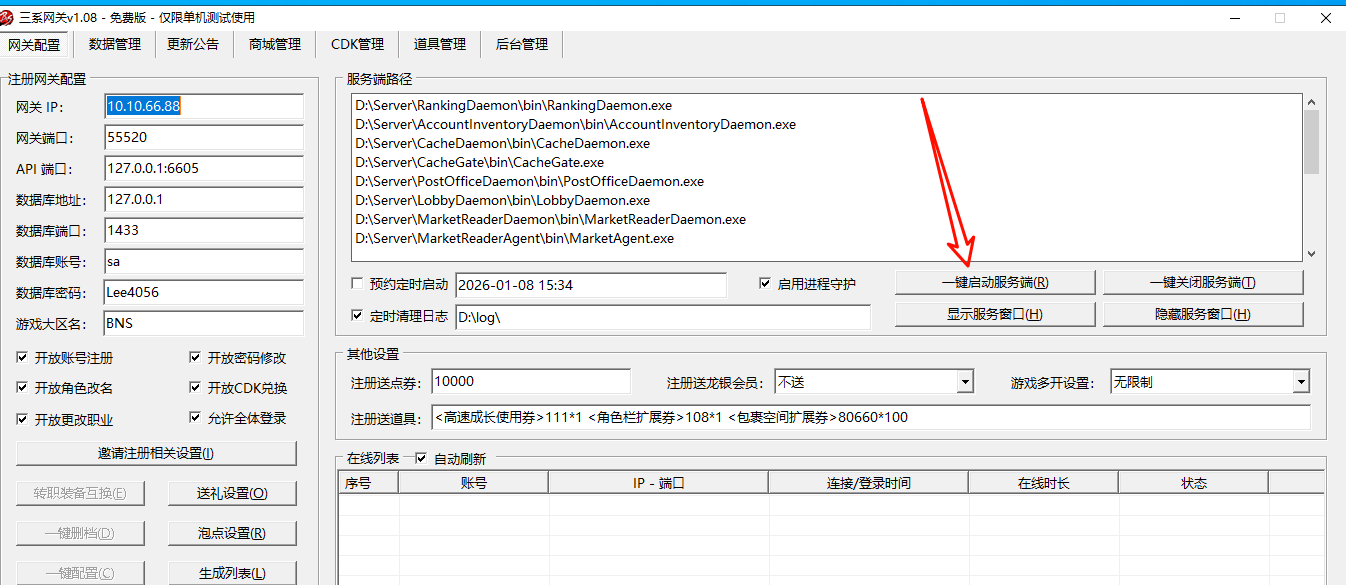Open the 商城管理 tab
The width and height of the screenshot is (1346, 585).
coord(275,44)
